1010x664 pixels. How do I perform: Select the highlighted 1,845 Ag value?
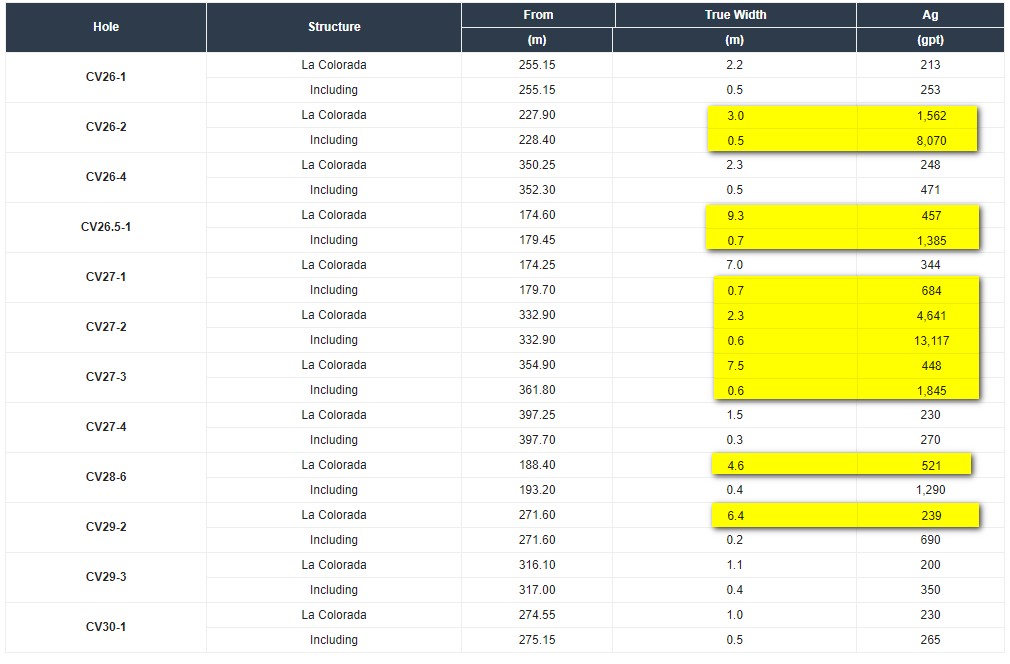coord(931,391)
